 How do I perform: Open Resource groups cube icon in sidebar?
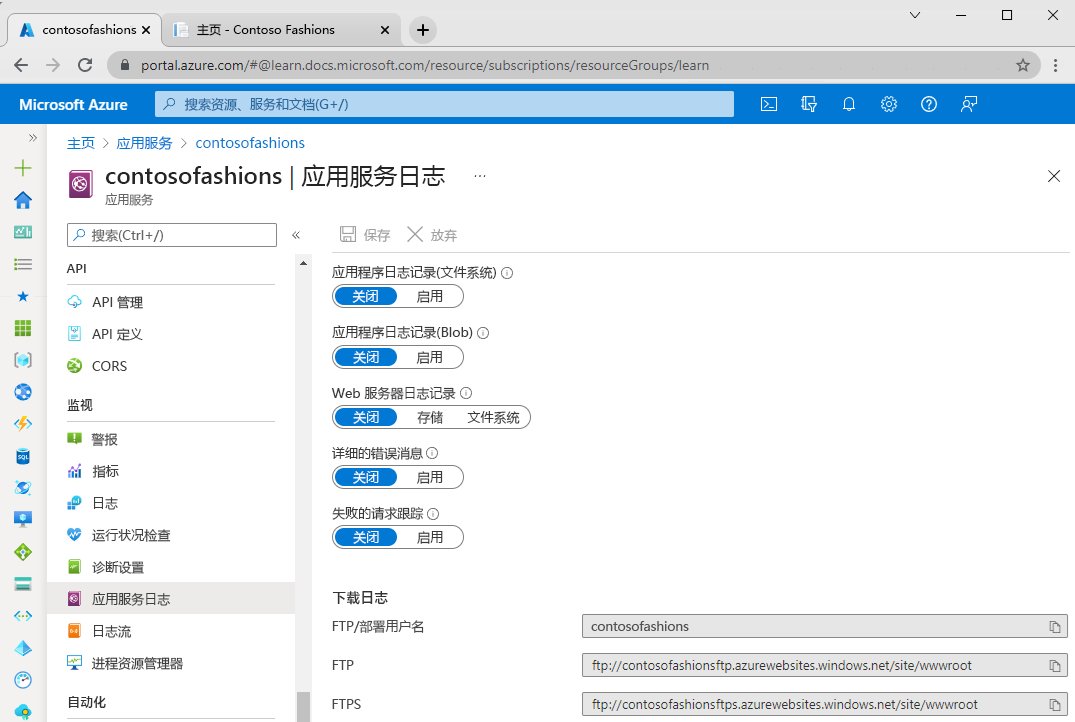23,360
